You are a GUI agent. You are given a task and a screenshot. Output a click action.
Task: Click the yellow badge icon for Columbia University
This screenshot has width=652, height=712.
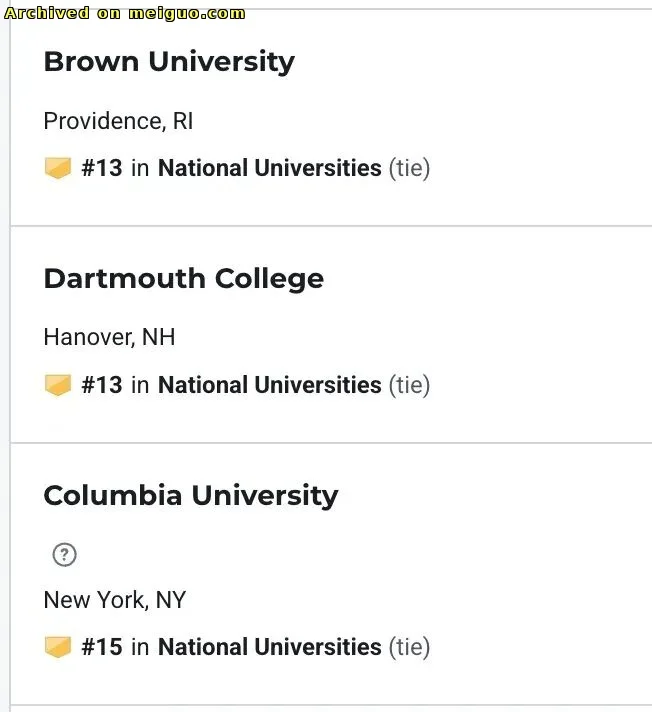[58, 647]
